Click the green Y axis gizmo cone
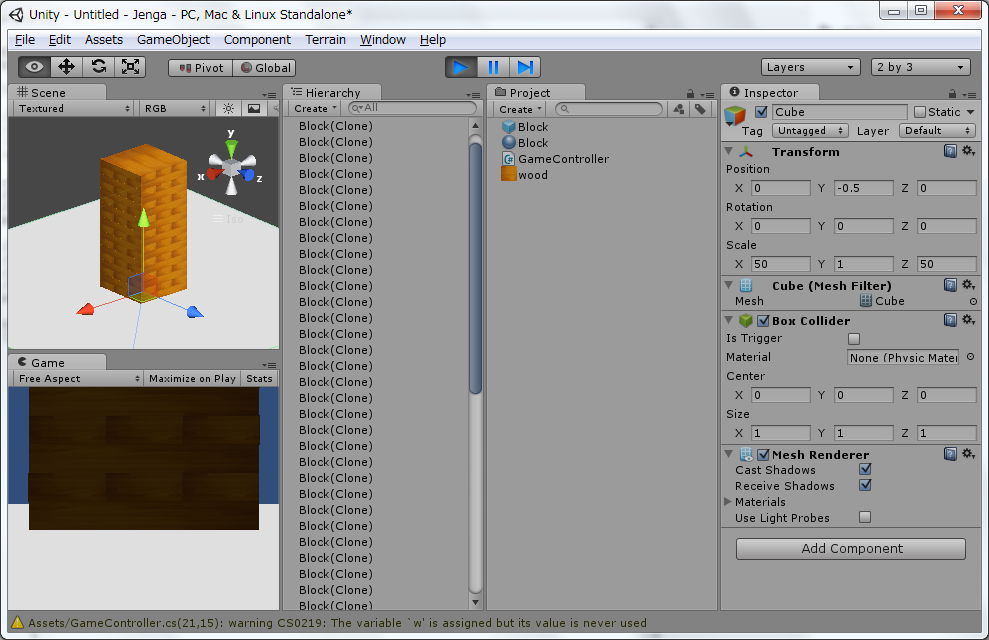 point(231,148)
